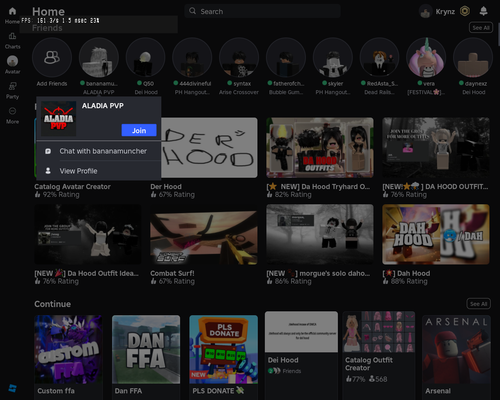This screenshot has height=400, width=500.
Task: Select View Profile menu entry
Action: 99,171
